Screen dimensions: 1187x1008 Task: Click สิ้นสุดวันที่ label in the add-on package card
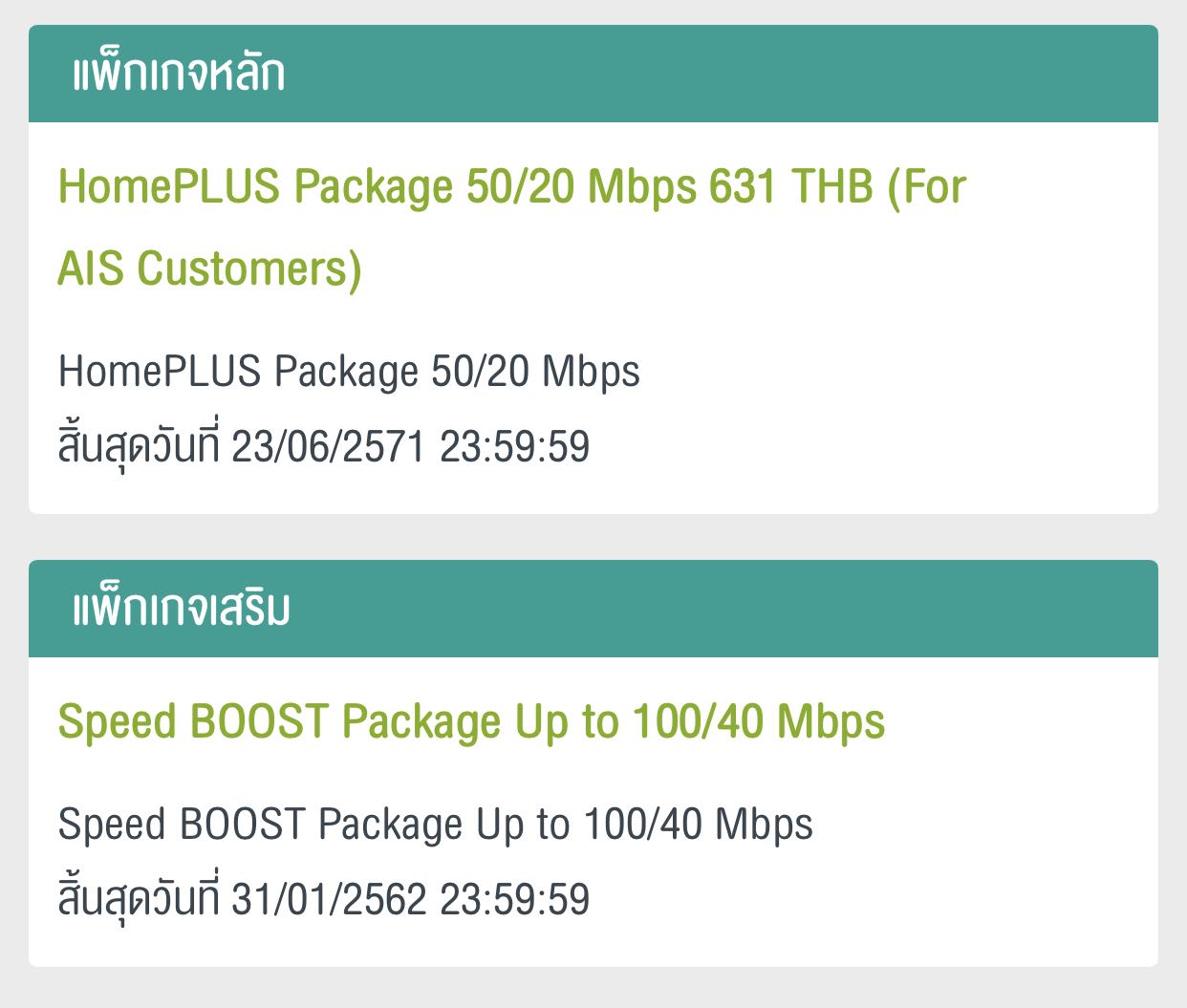[139, 899]
